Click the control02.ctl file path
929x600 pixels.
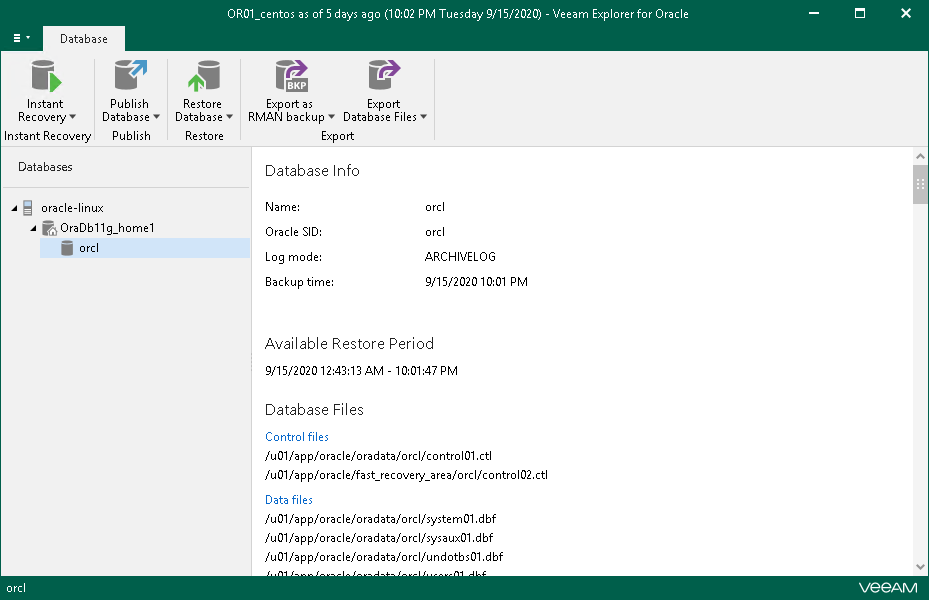pos(406,474)
